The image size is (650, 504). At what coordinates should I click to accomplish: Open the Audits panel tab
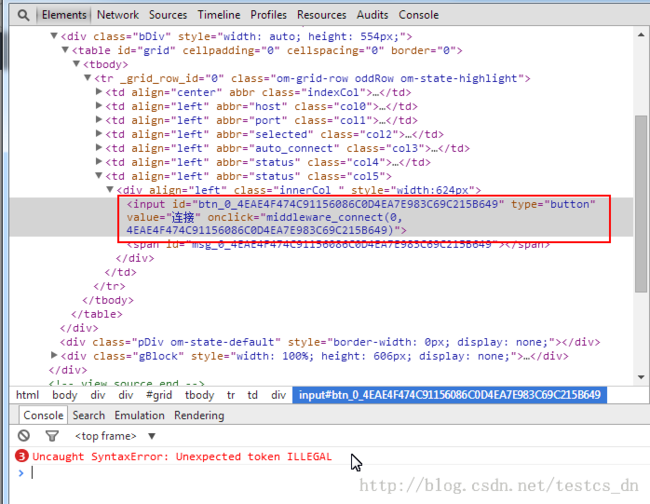coord(372,15)
